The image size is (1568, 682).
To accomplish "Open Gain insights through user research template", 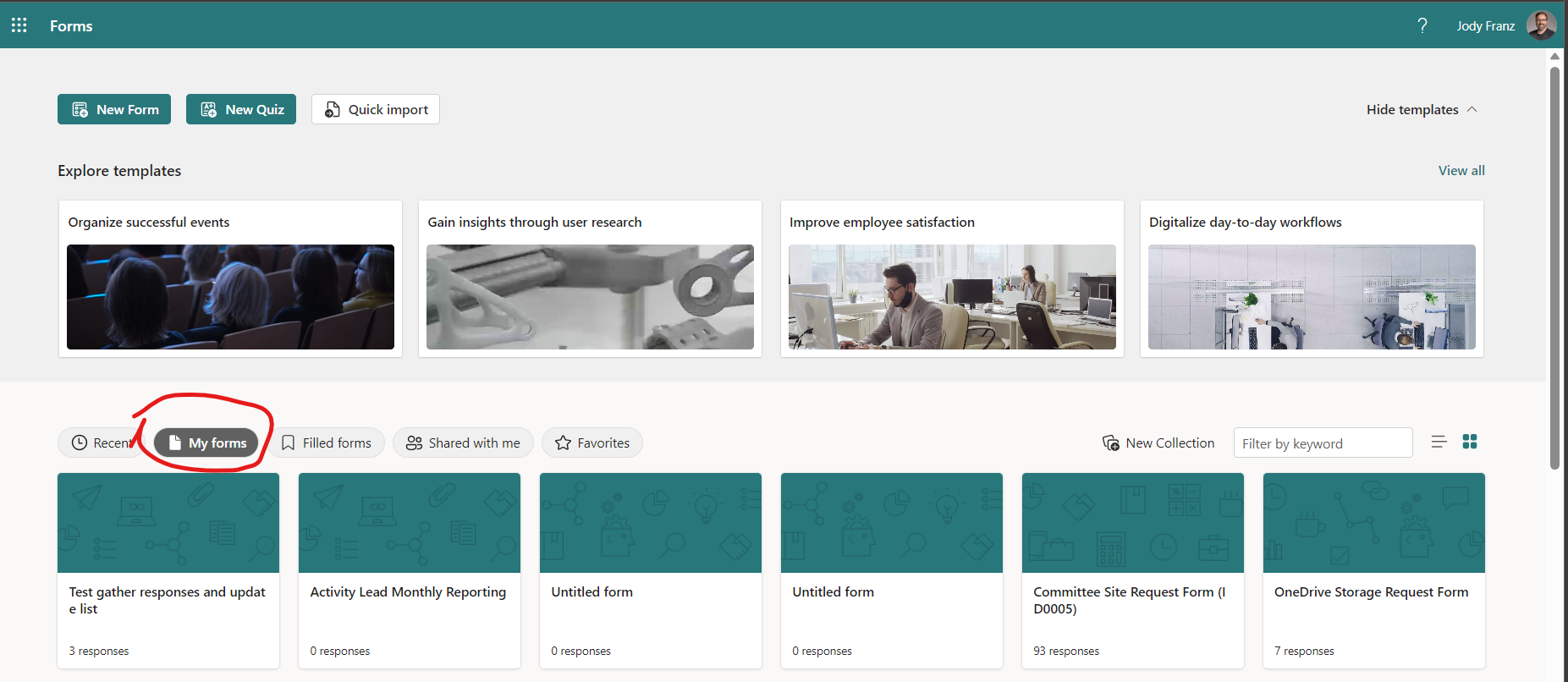I will [x=590, y=278].
